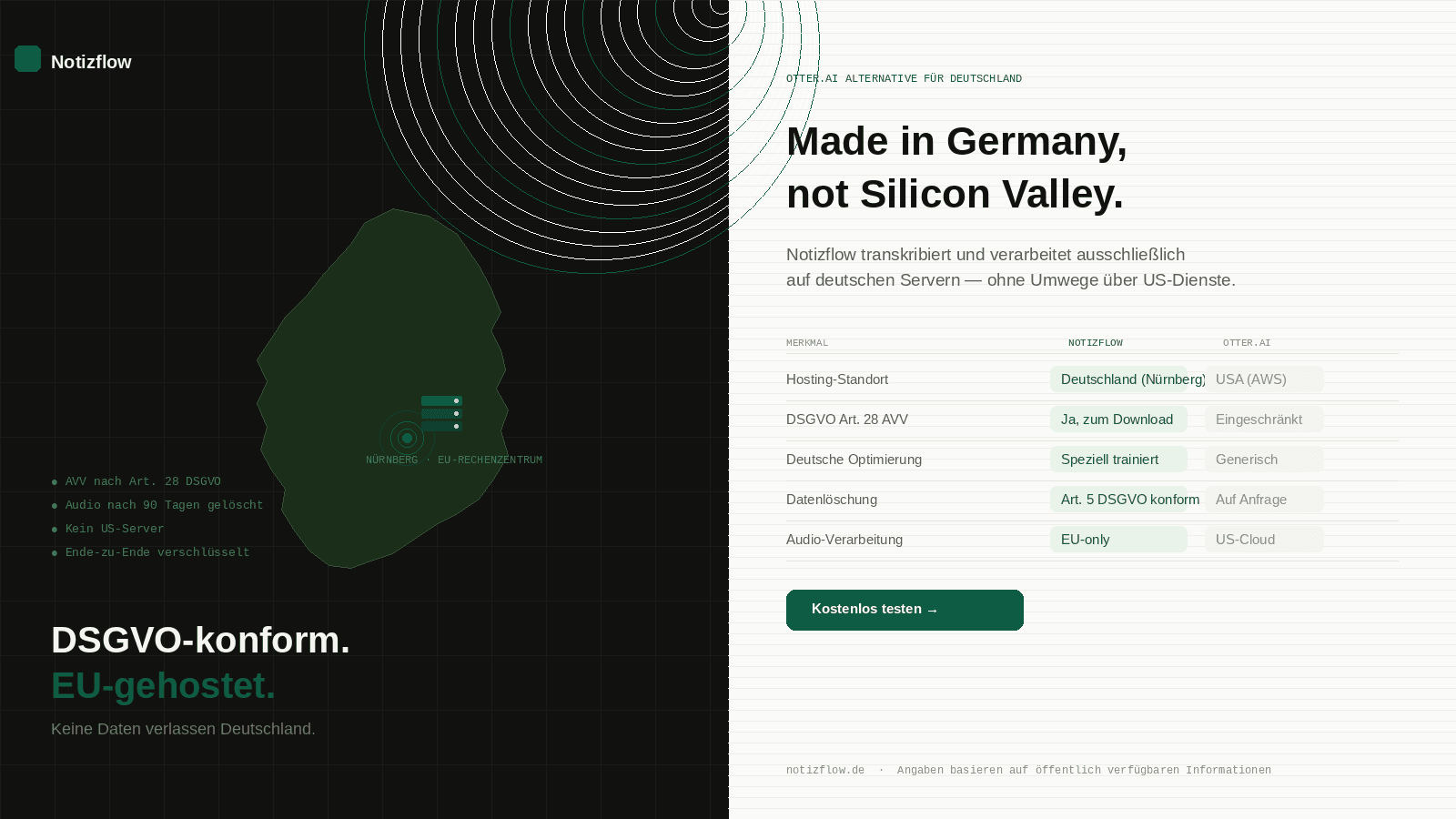The height and width of the screenshot is (819, 1456).
Task: Click the dark green Germany map shape
Action: pos(382,389)
